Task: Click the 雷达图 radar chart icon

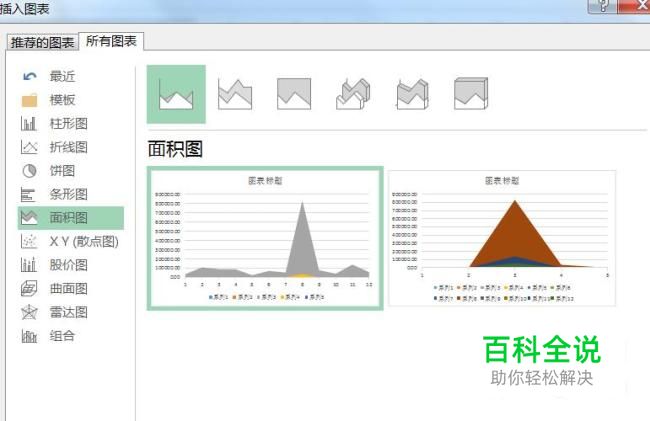Action: click(x=29, y=312)
